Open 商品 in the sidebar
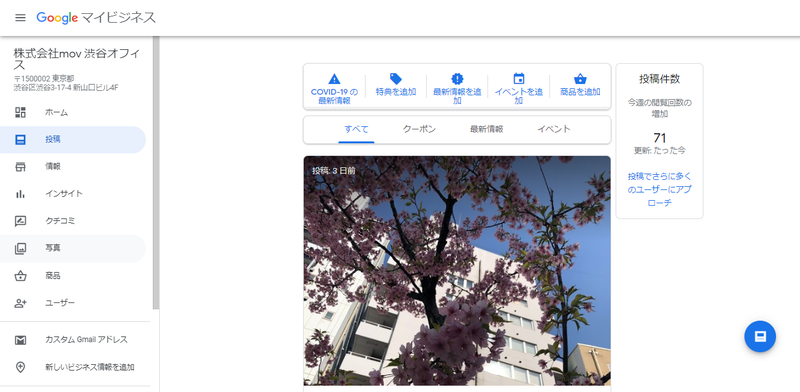 coord(73,276)
